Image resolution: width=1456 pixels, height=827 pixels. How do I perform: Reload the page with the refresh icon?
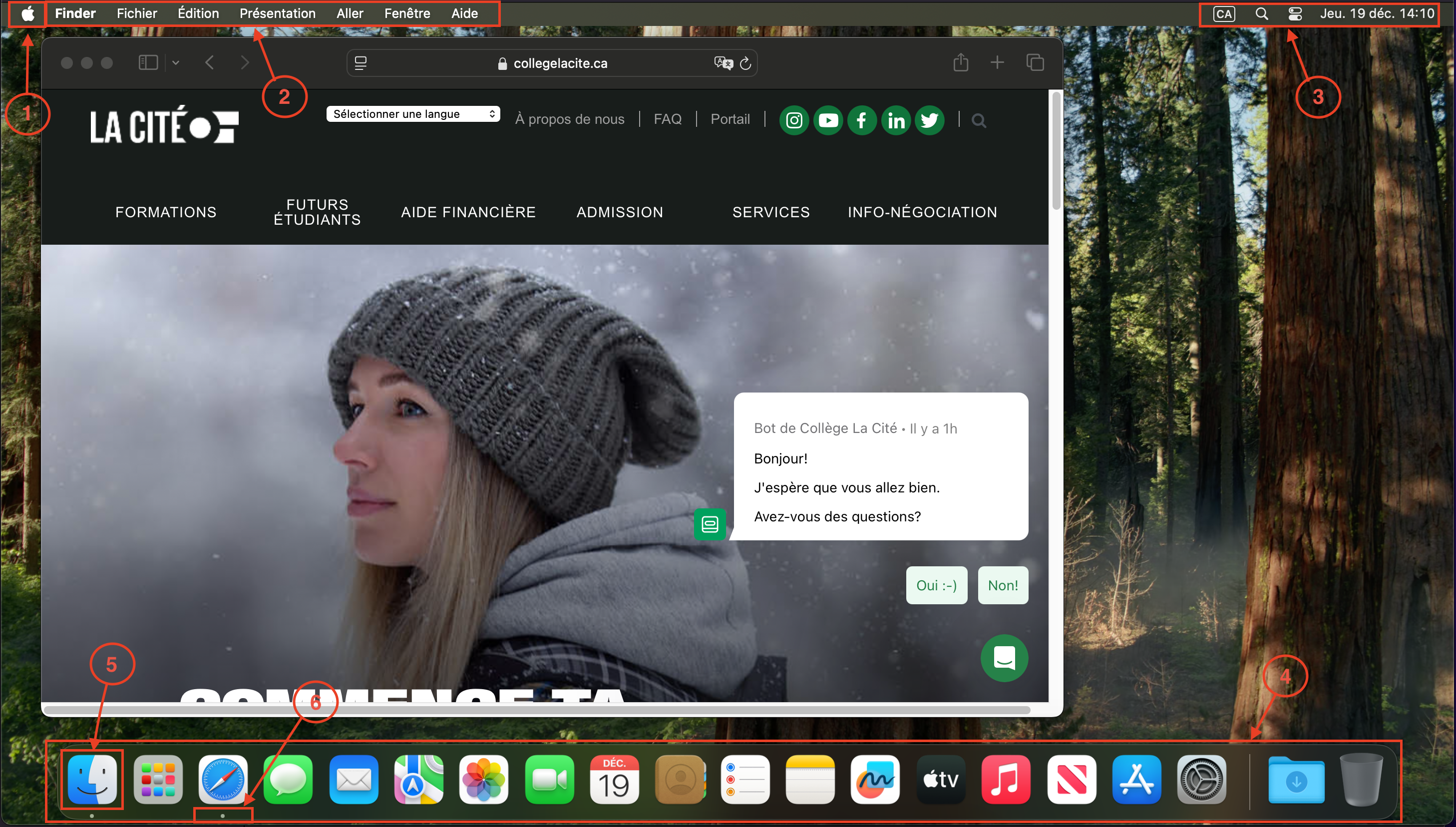745,62
